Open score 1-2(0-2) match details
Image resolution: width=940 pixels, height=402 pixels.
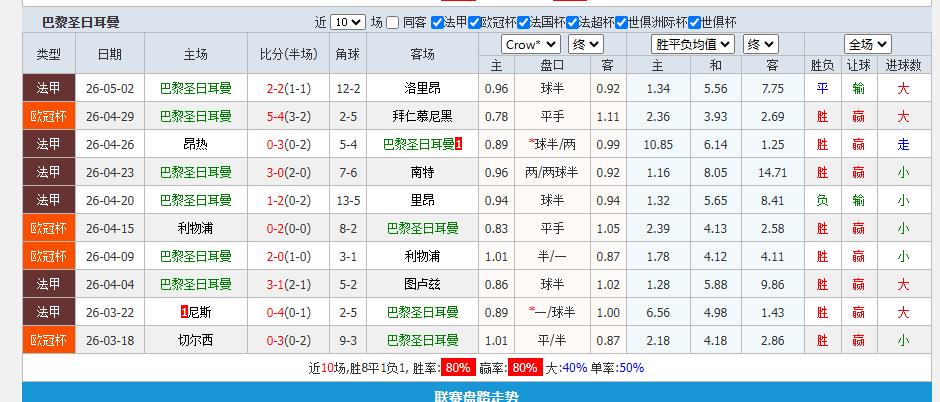tap(288, 200)
